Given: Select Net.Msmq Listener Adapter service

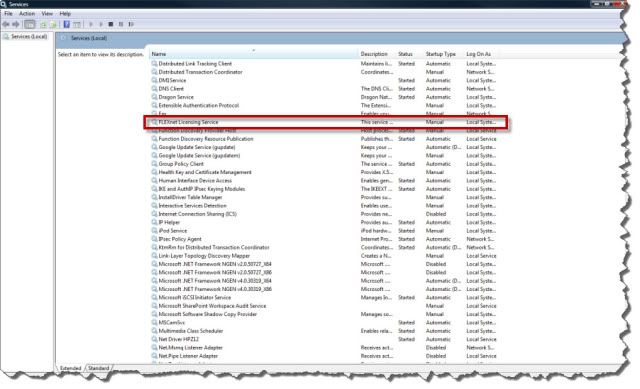Looking at the screenshot, I should pos(191,348).
